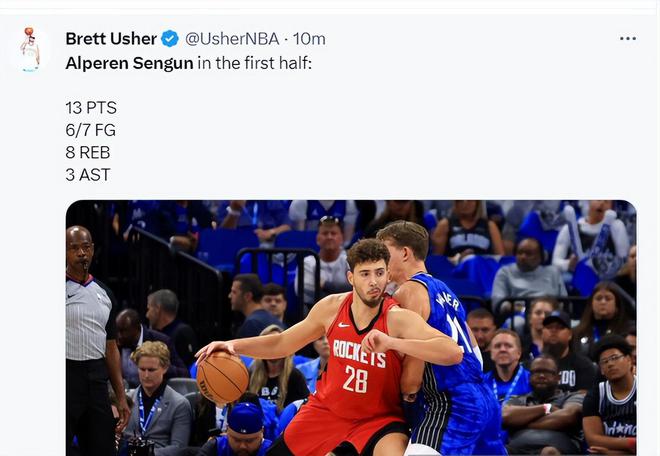
Task: Open the Brett Usher display name
Action: tap(111, 39)
